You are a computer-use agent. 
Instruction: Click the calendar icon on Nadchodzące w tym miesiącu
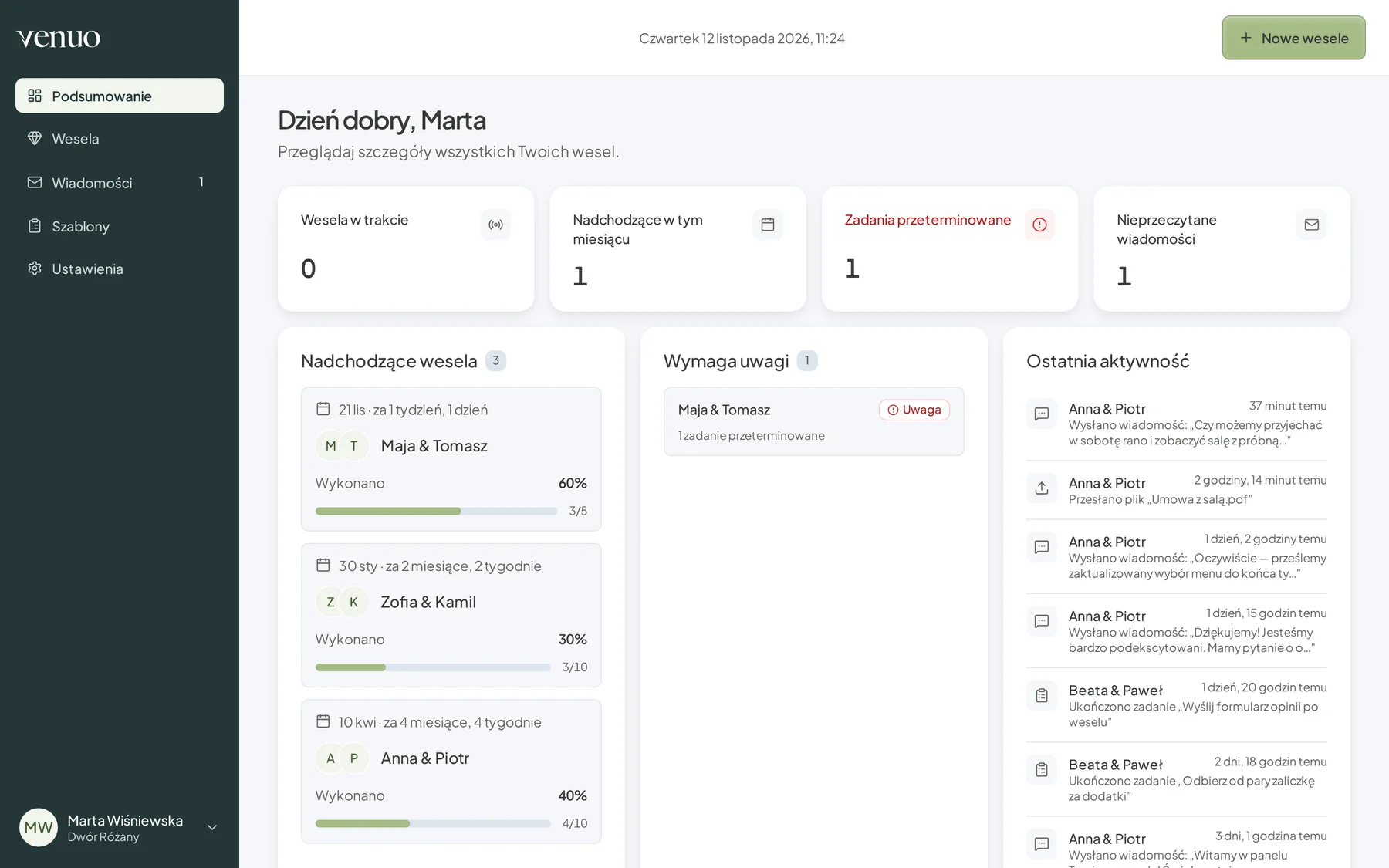pos(768,225)
